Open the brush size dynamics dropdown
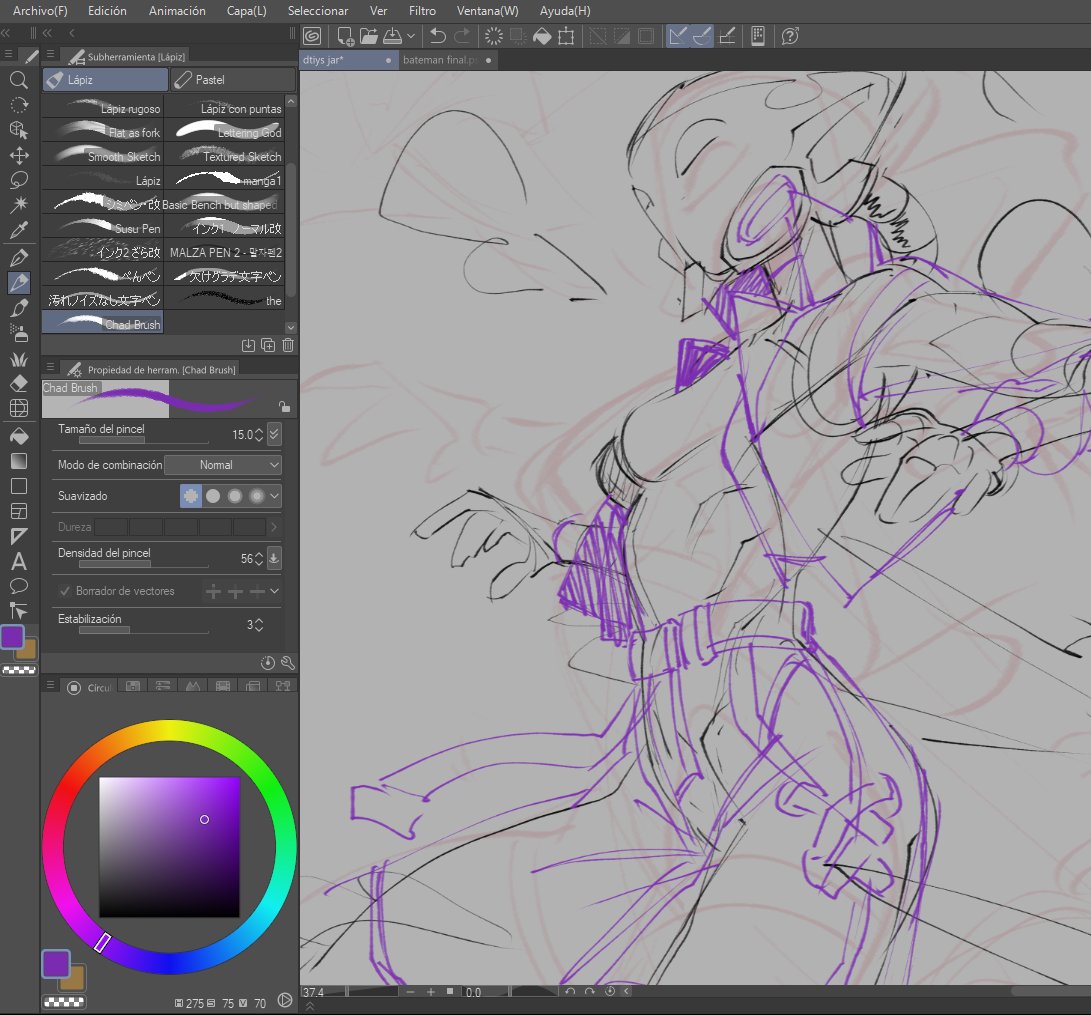 tap(274, 434)
